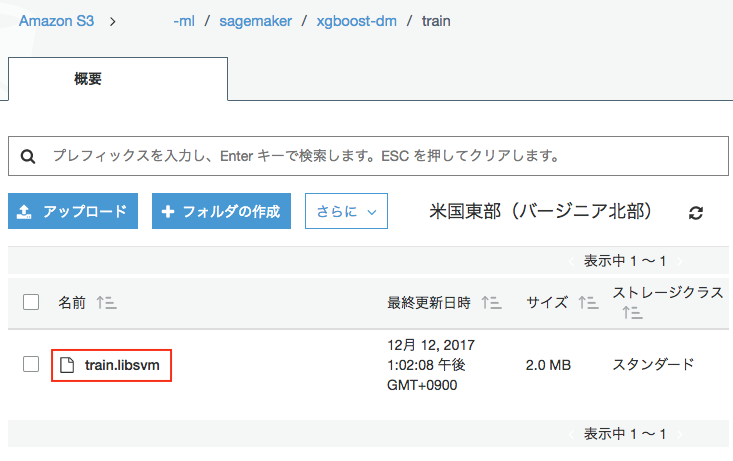Check the train.libsvm row checkbox
Image resolution: width=733 pixels, height=461 pixels.
point(31,364)
